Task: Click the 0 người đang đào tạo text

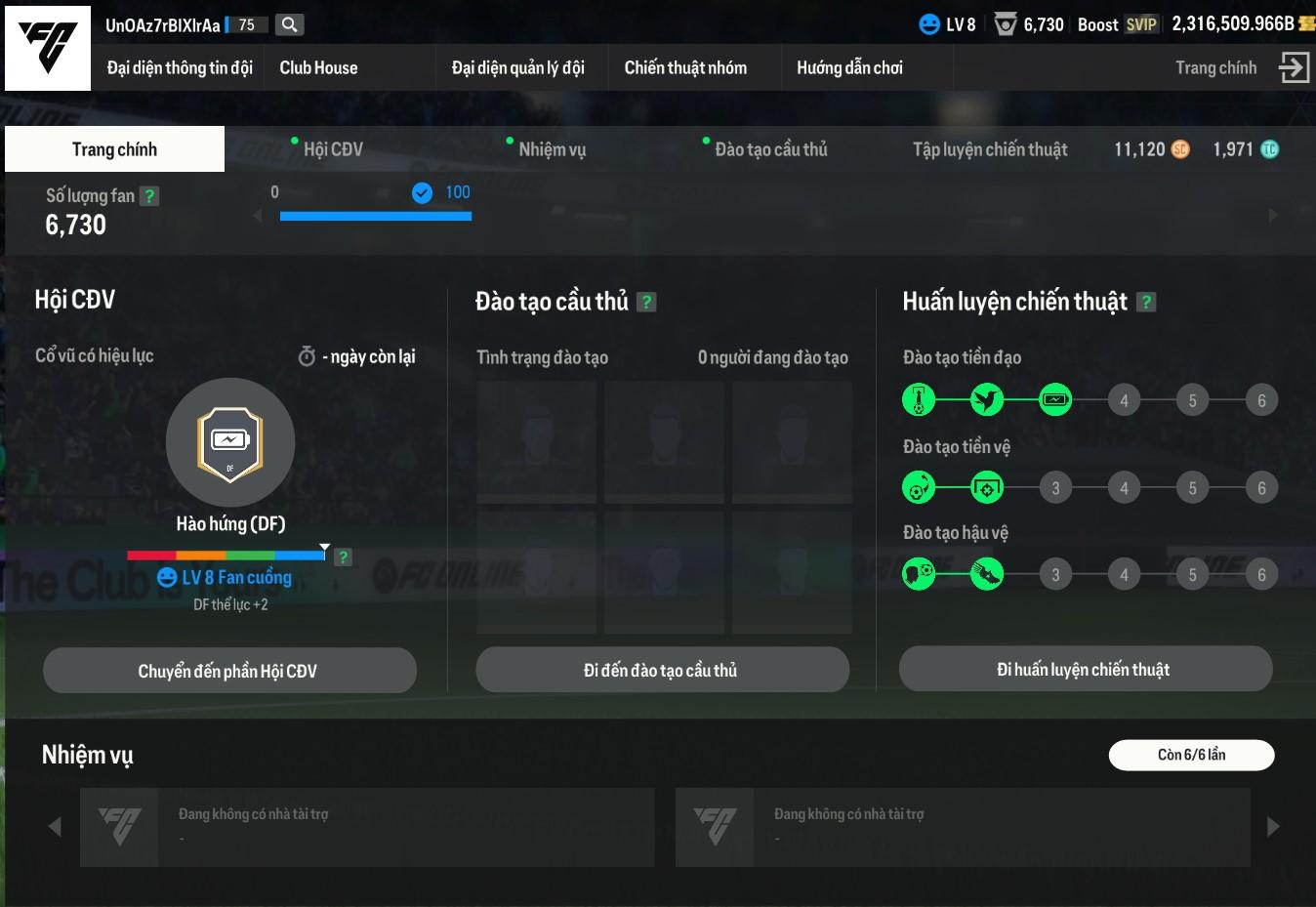Action: [773, 357]
